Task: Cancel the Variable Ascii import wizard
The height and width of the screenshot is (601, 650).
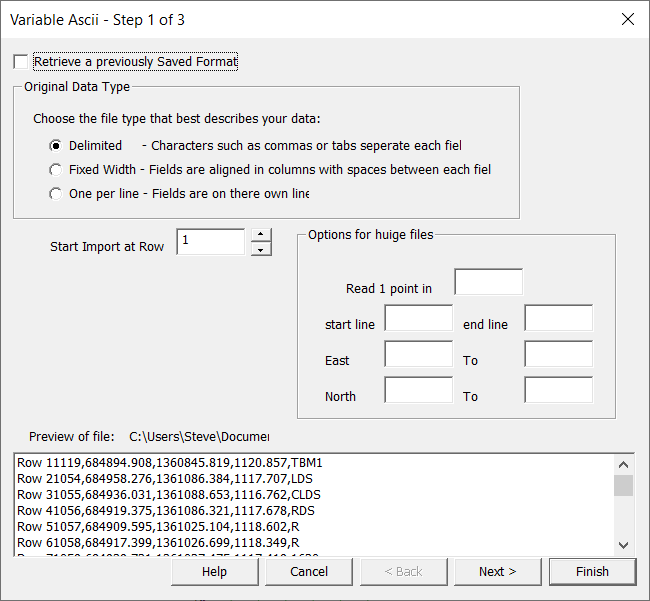Action: click(309, 572)
